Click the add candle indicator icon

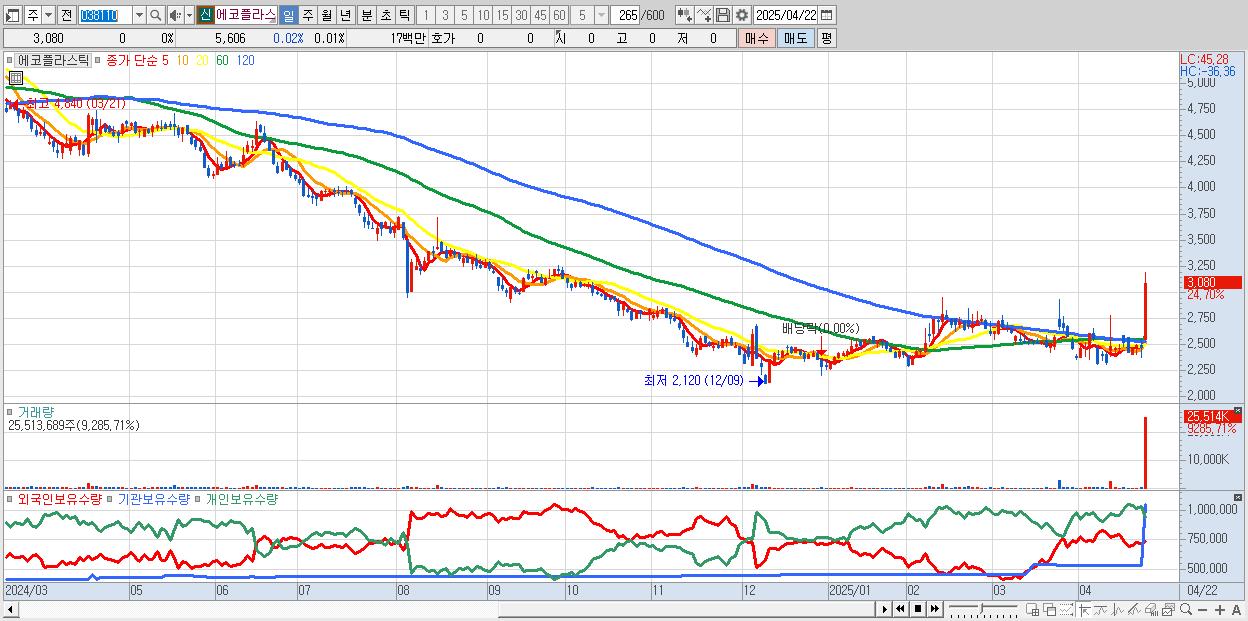[x=684, y=15]
